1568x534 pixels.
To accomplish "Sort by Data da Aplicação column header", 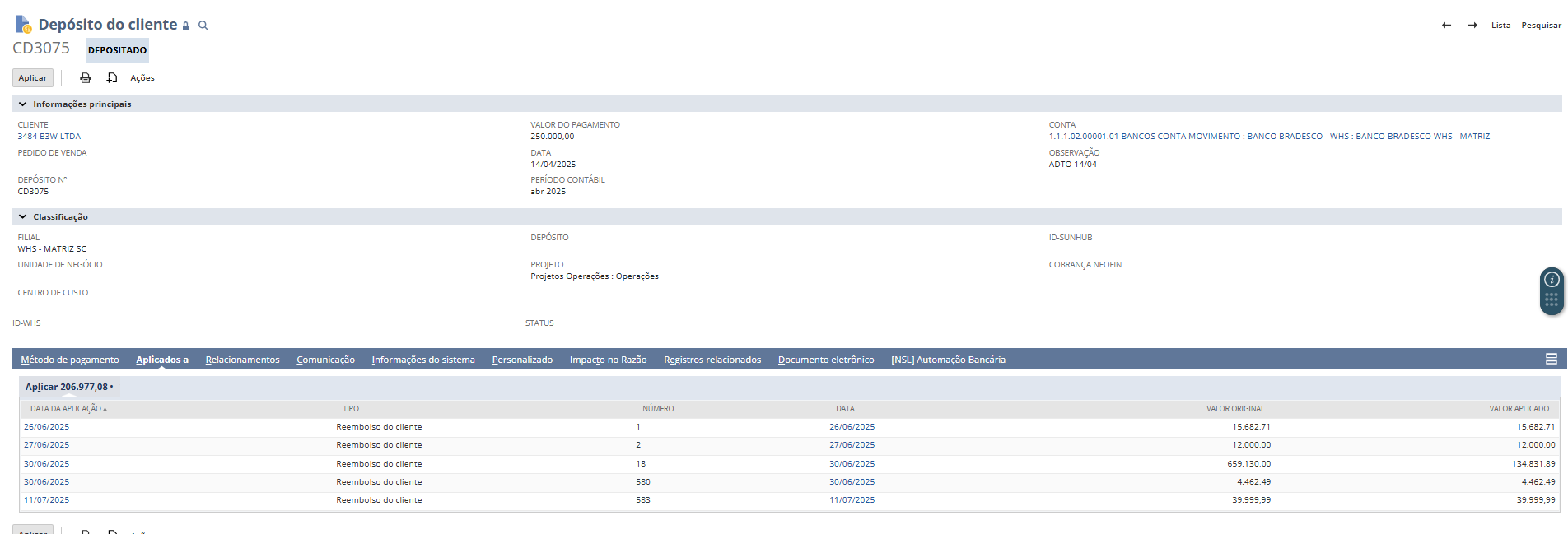I will [x=66, y=409].
